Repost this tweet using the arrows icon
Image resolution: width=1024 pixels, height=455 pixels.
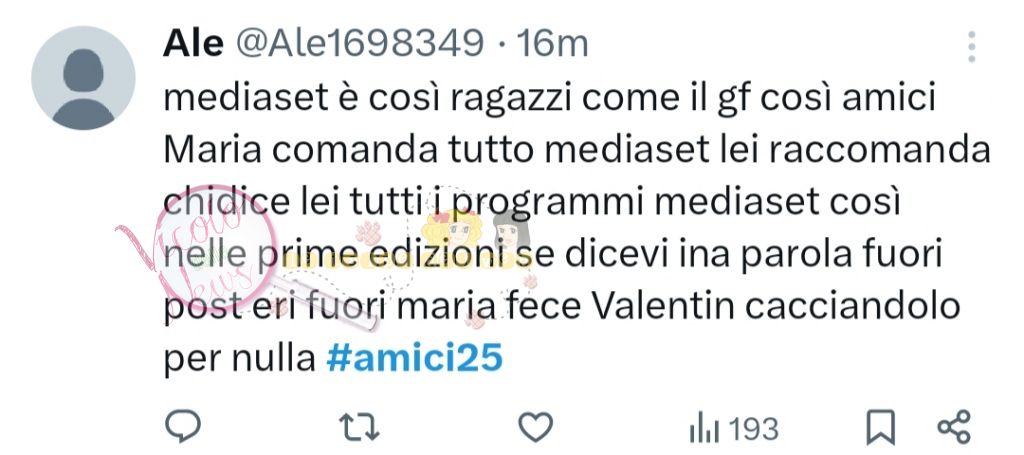[359, 428]
